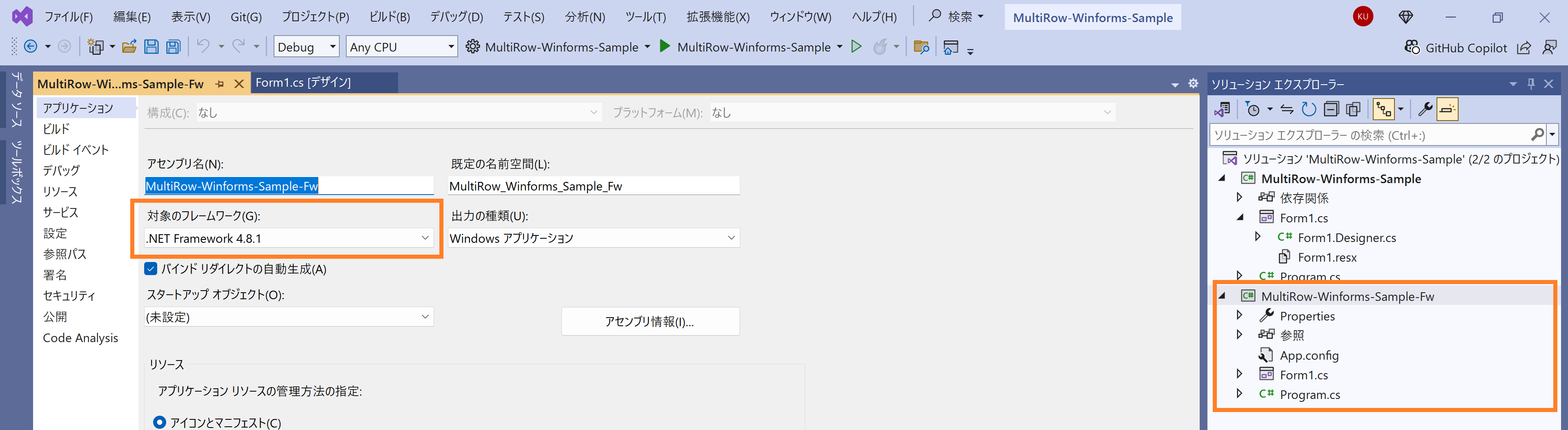
Task: Toggle pin on the MultiRow-Wi...ms-Sample-Fw tab
Action: point(220,84)
